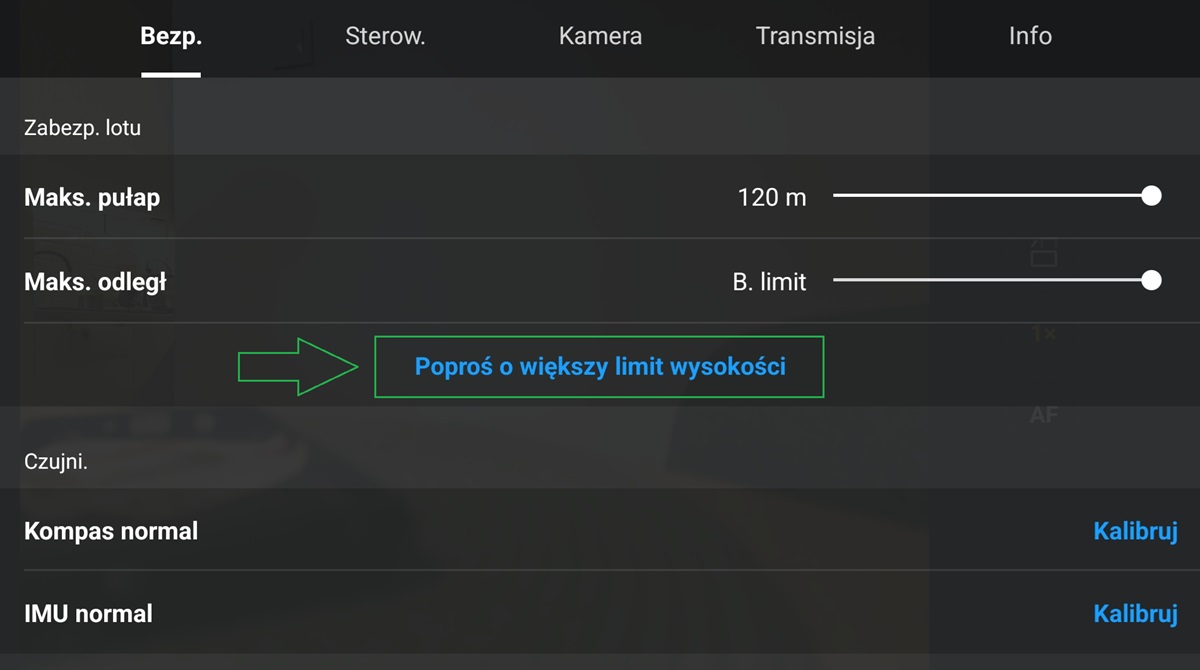This screenshot has width=1200, height=670.
Task: Tap the faint 1x zoom indicator
Action: [x=1043, y=334]
